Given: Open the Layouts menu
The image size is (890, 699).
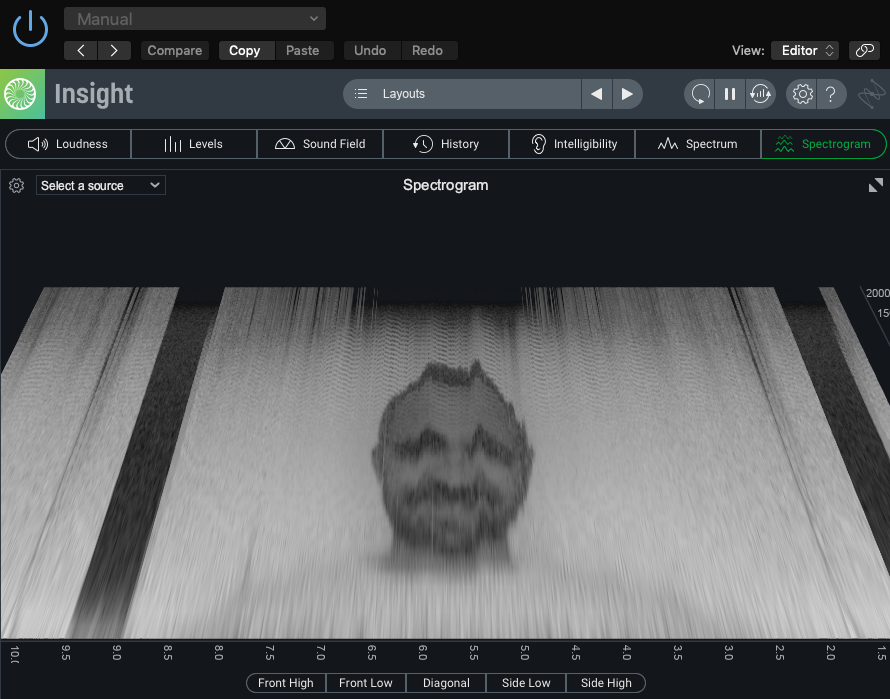Looking at the screenshot, I should pos(462,94).
